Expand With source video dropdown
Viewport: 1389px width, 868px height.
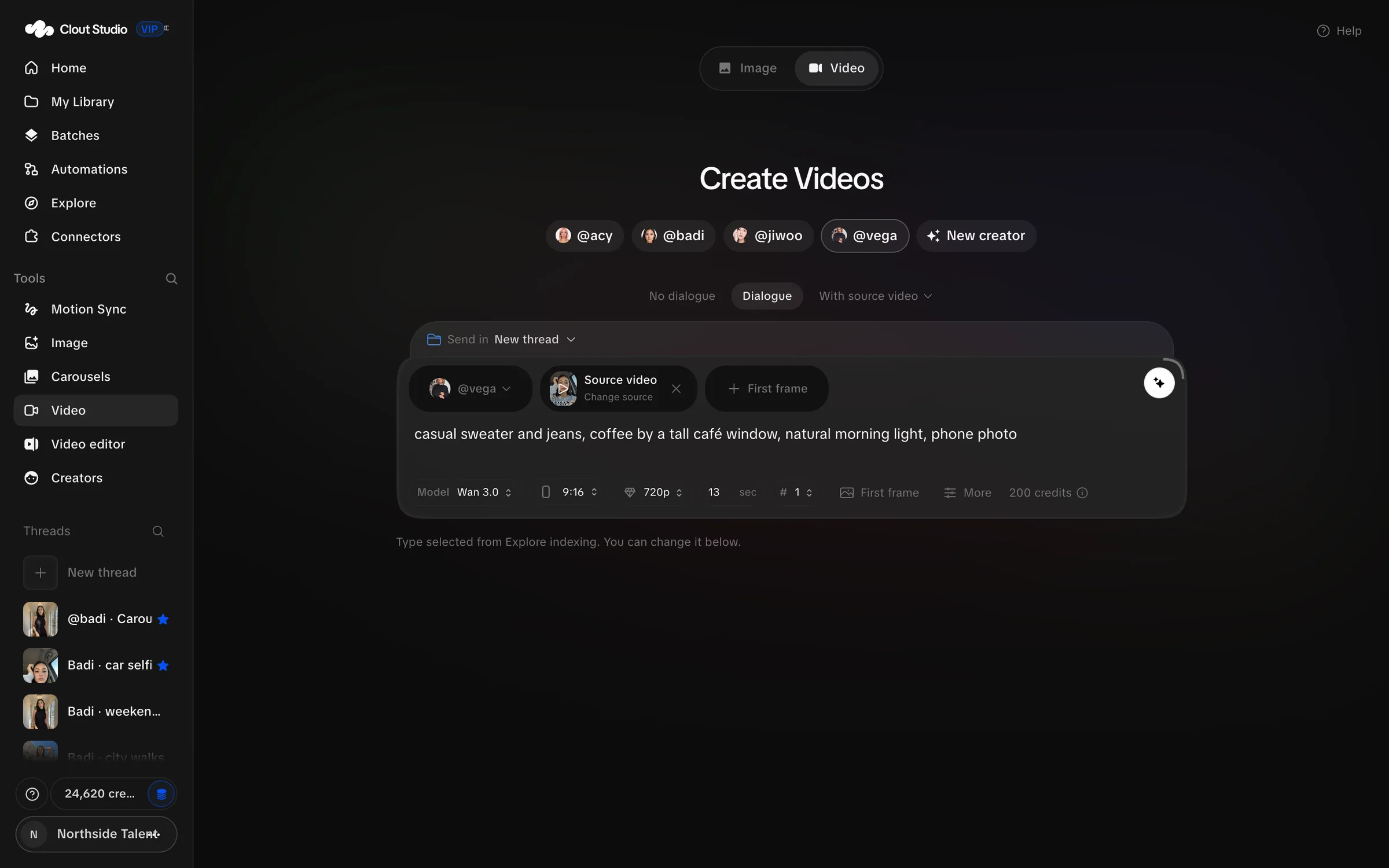(875, 296)
